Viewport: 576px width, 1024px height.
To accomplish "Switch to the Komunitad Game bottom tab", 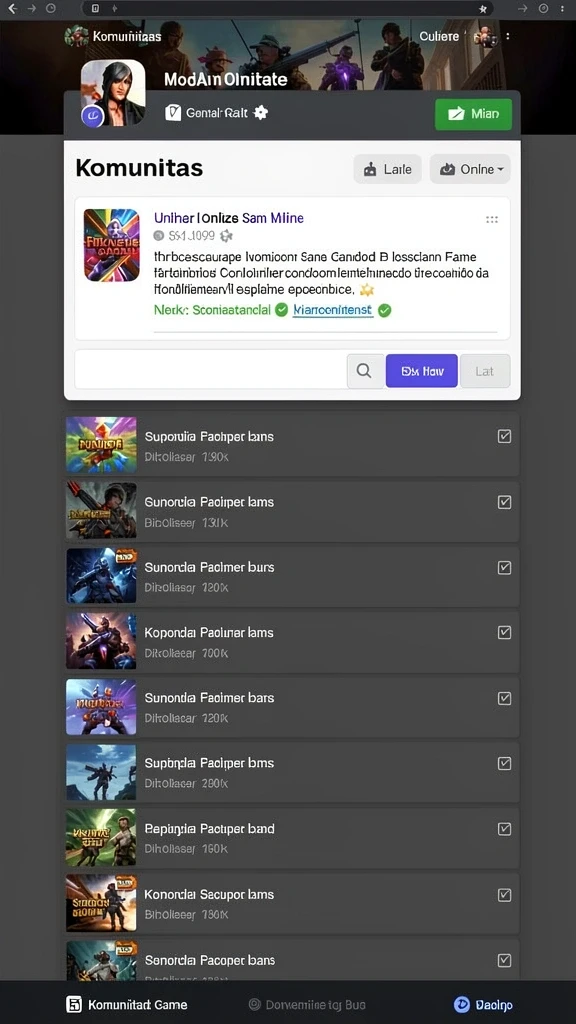I will 127,1004.
